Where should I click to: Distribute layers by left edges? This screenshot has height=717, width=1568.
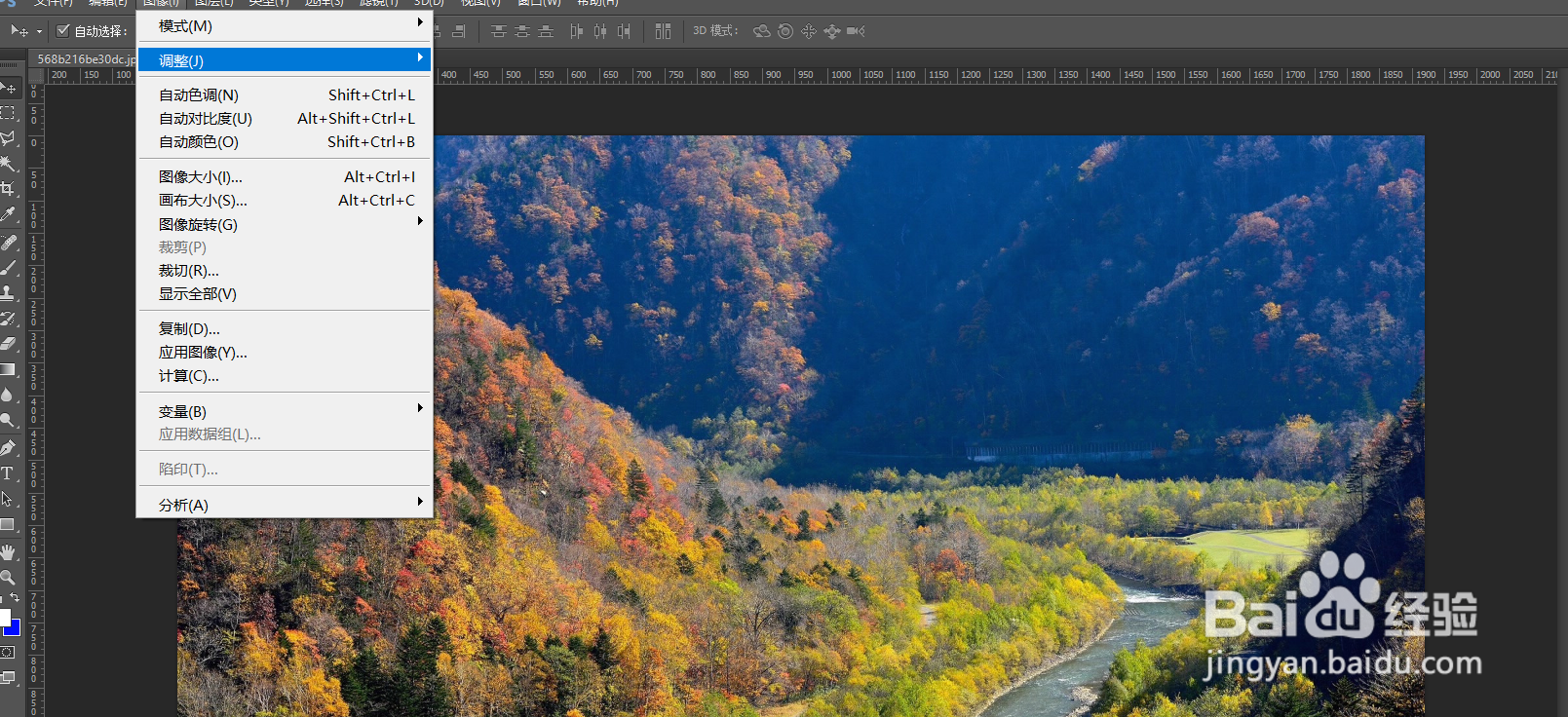577,31
